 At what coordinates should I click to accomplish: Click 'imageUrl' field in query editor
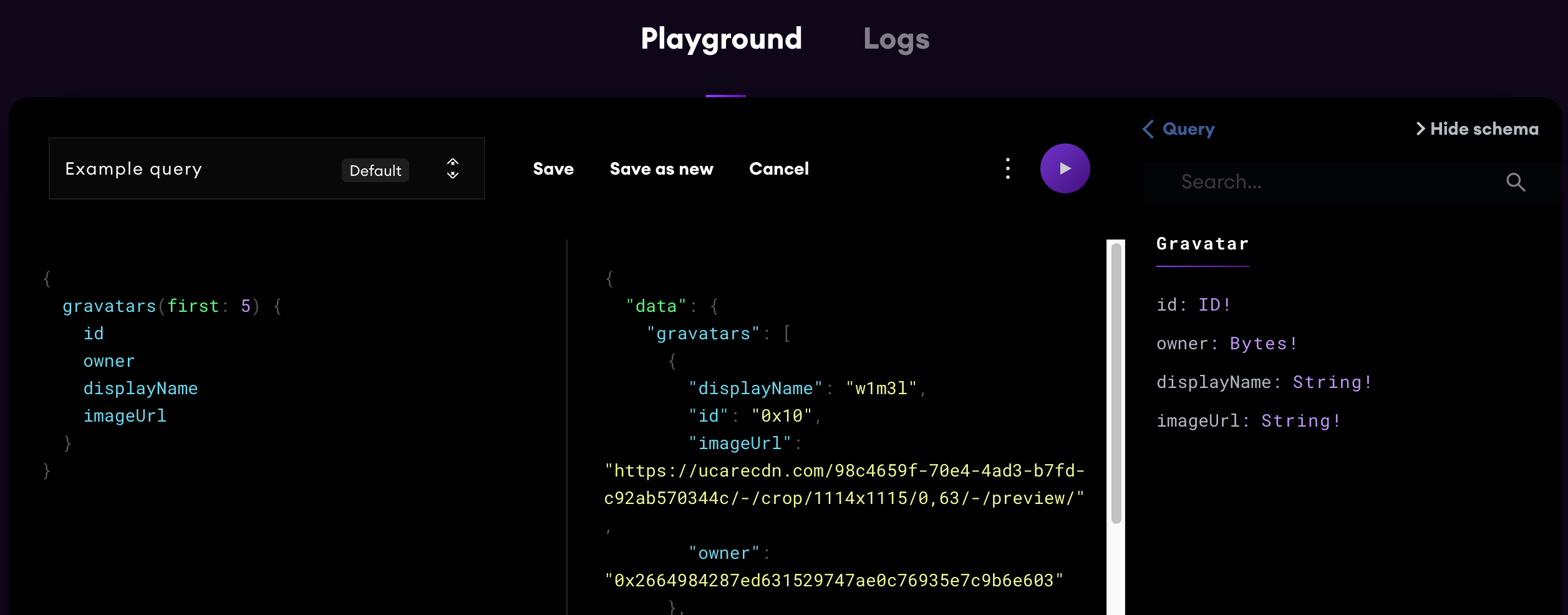125,416
